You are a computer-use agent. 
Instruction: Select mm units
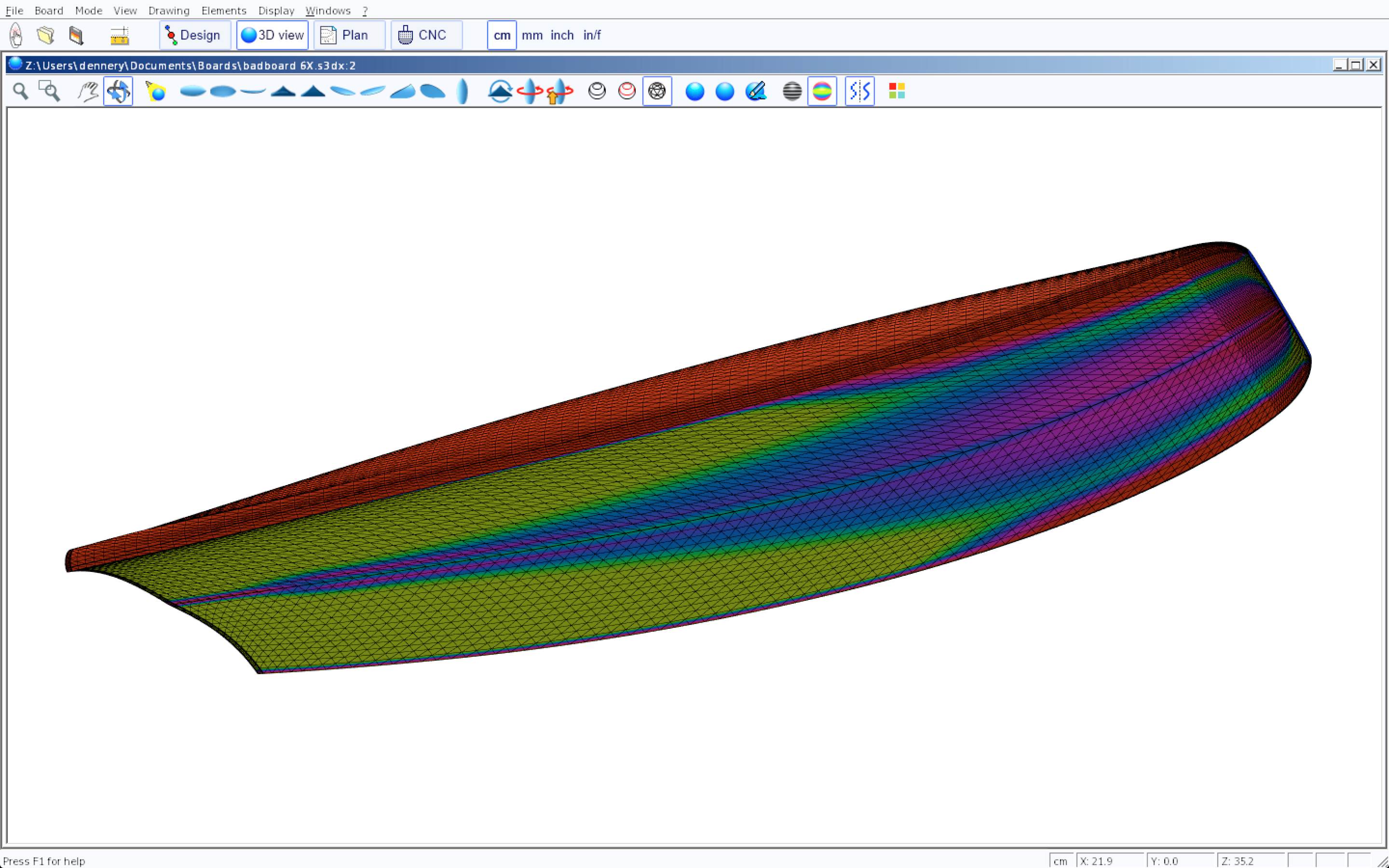coord(532,35)
